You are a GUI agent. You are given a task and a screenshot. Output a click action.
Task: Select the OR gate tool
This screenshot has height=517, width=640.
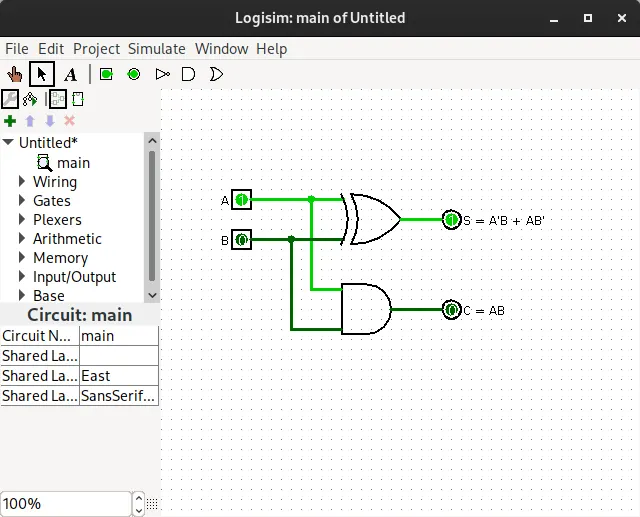pyautogui.click(x=216, y=74)
